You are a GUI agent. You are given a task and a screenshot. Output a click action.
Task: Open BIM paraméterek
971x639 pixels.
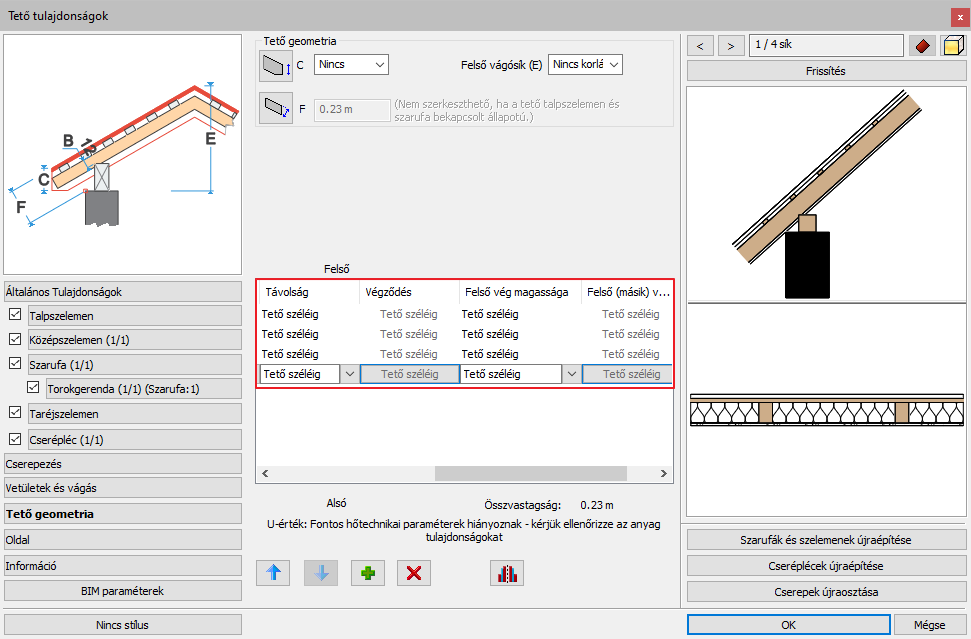123,591
